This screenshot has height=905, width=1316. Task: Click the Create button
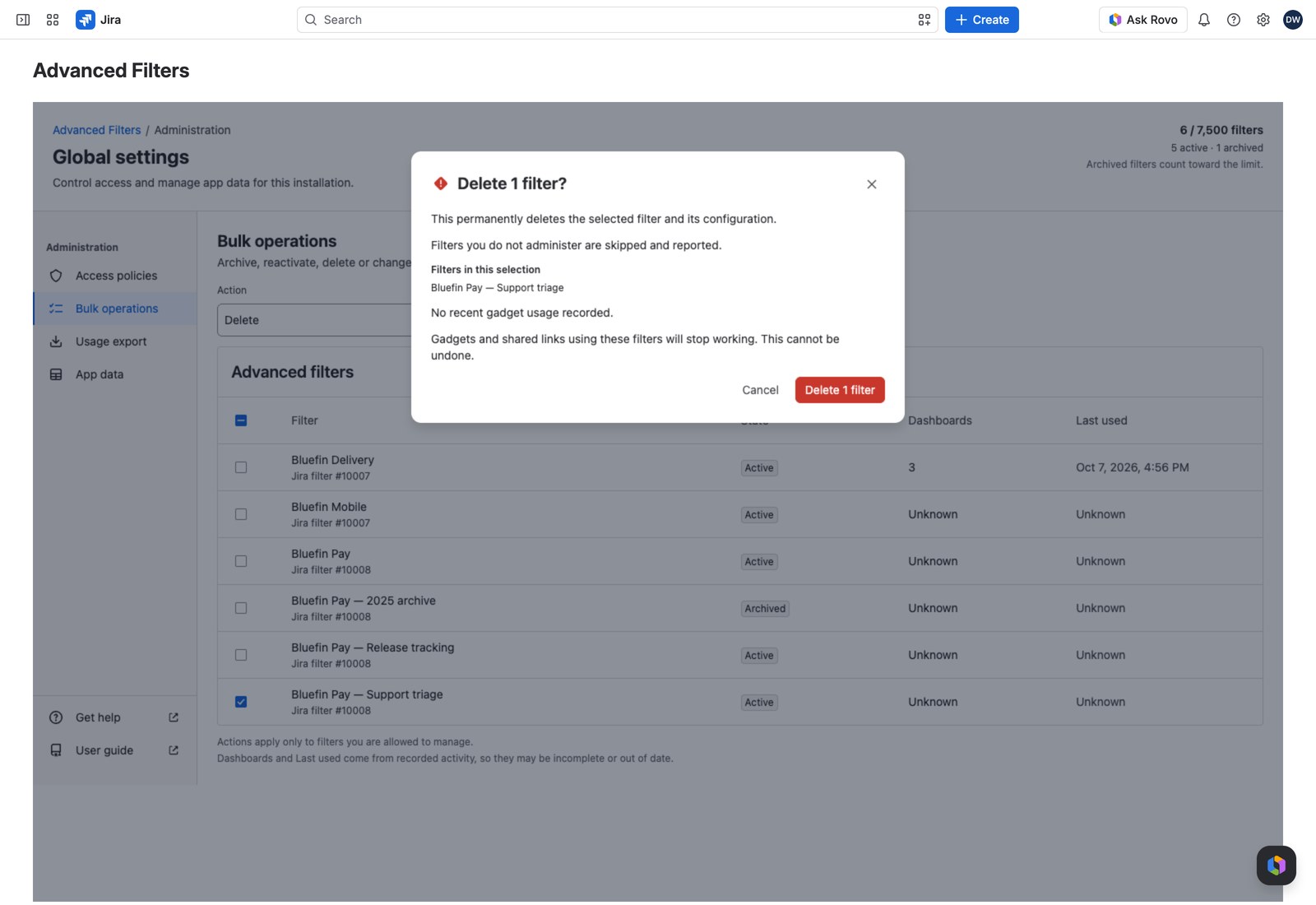click(982, 20)
